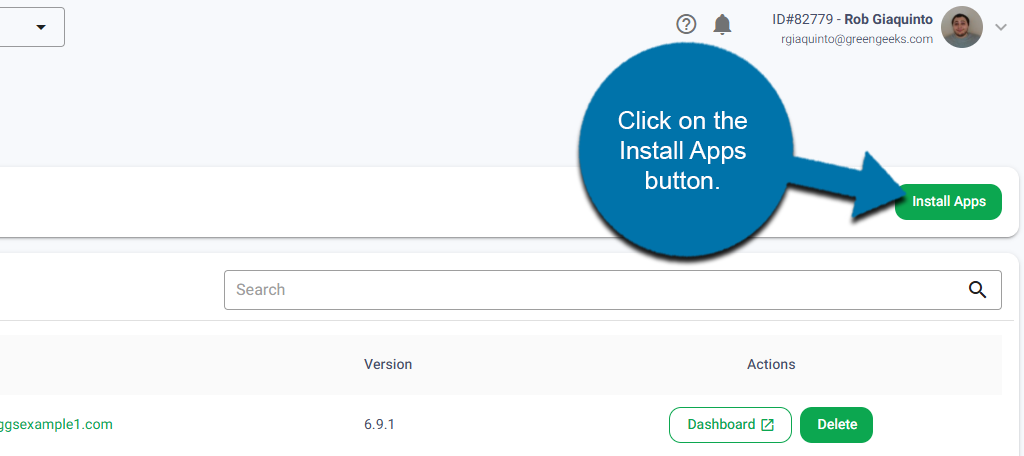Select the 6.9.1 version cell
The width and height of the screenshot is (1024, 456).
[379, 424]
